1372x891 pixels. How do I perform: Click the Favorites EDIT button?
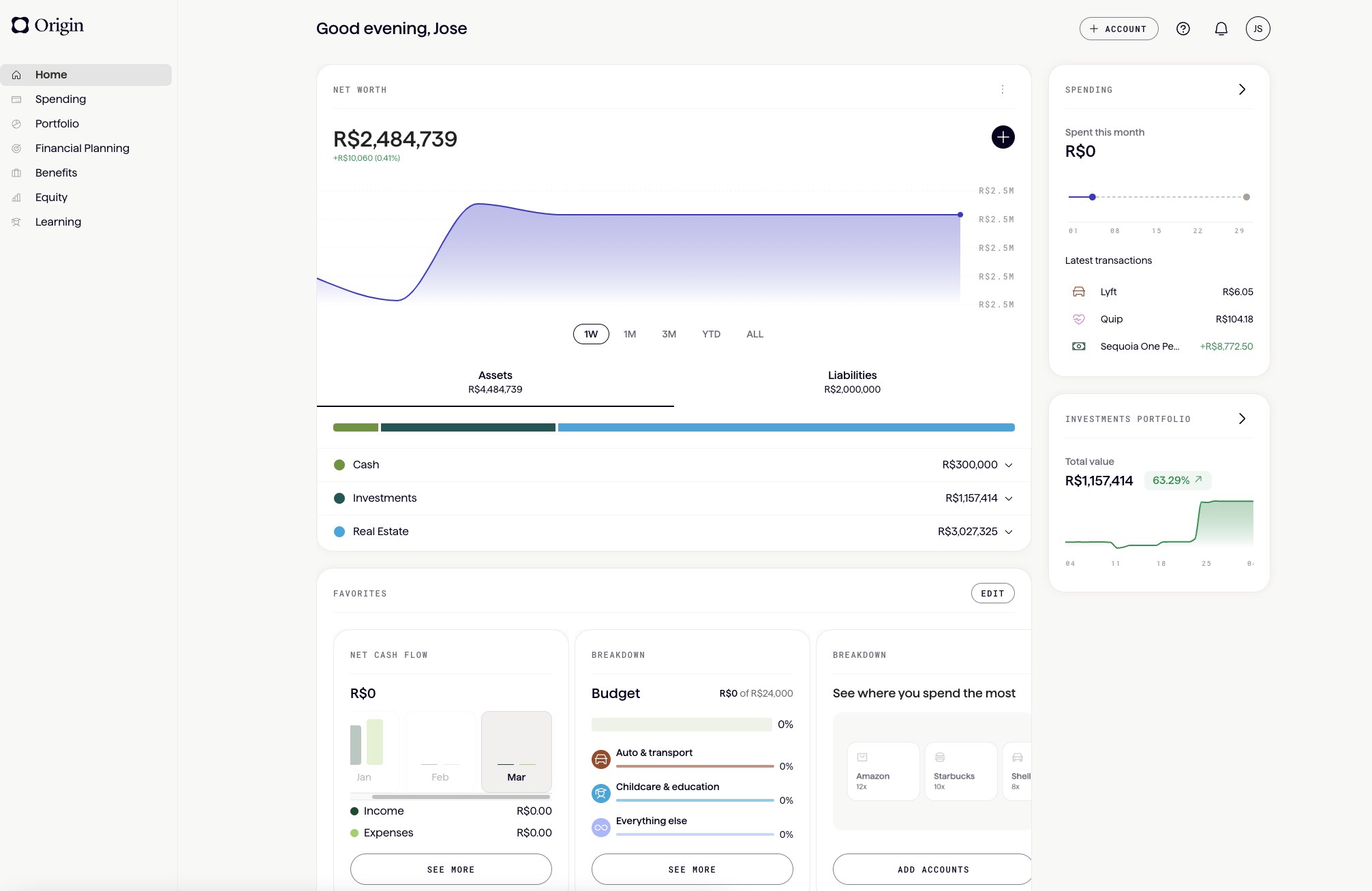pyautogui.click(x=992, y=593)
